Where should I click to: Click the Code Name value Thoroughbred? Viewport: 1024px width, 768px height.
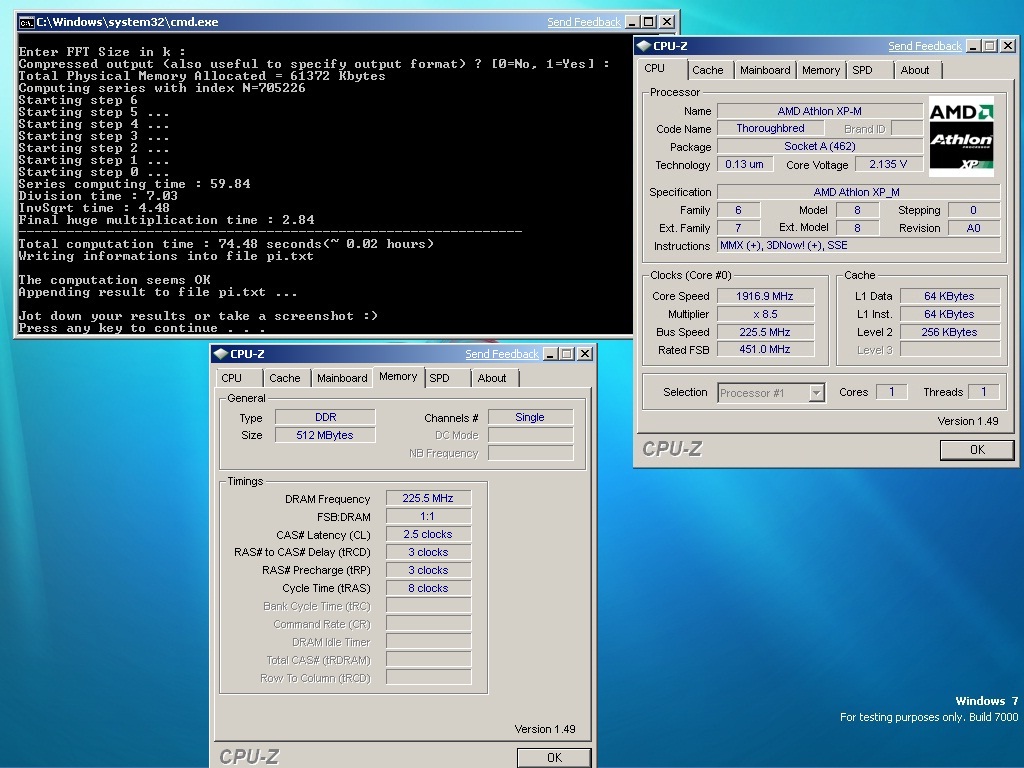(770, 129)
